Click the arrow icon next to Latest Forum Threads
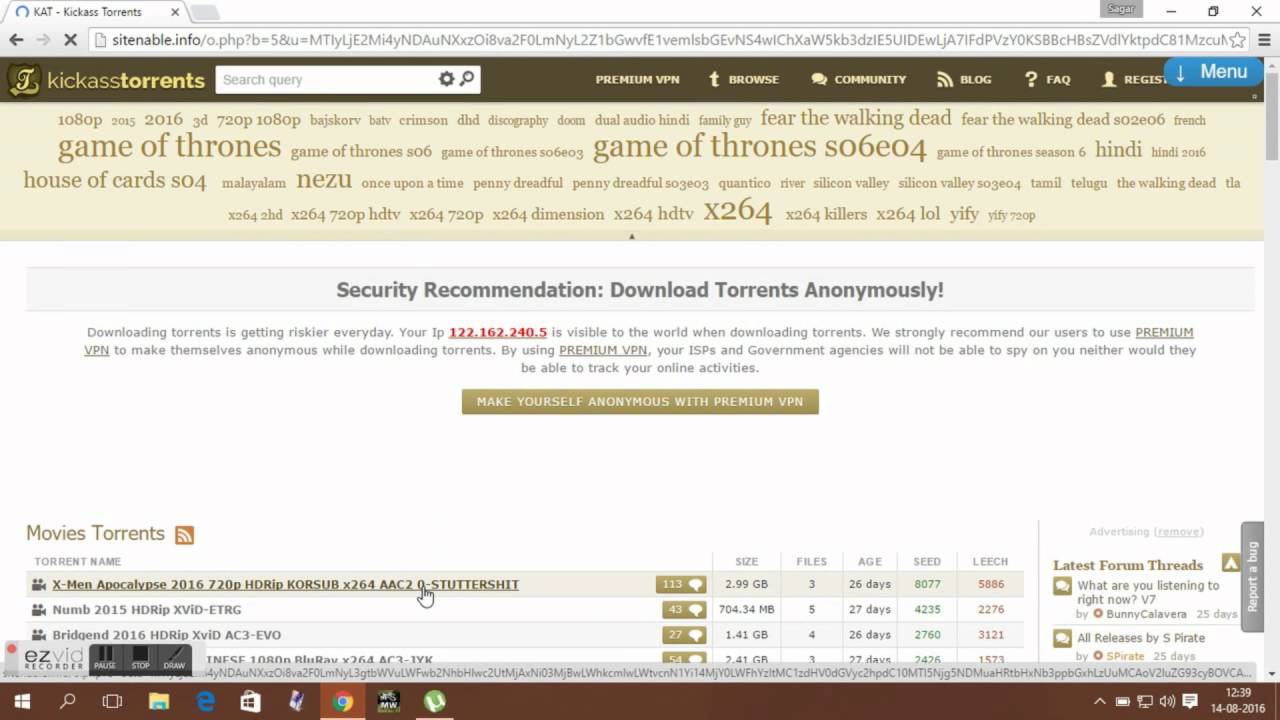The height and width of the screenshot is (720, 1280). (x=1230, y=563)
